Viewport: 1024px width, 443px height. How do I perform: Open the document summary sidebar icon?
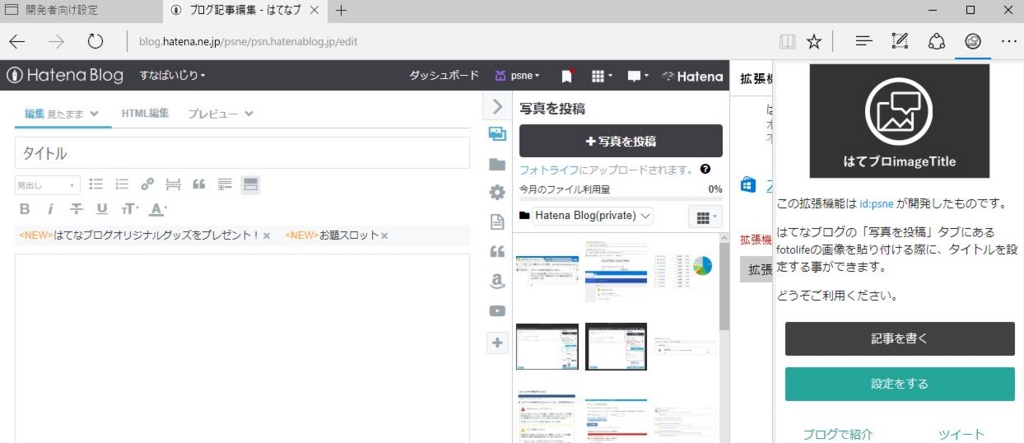(x=497, y=222)
